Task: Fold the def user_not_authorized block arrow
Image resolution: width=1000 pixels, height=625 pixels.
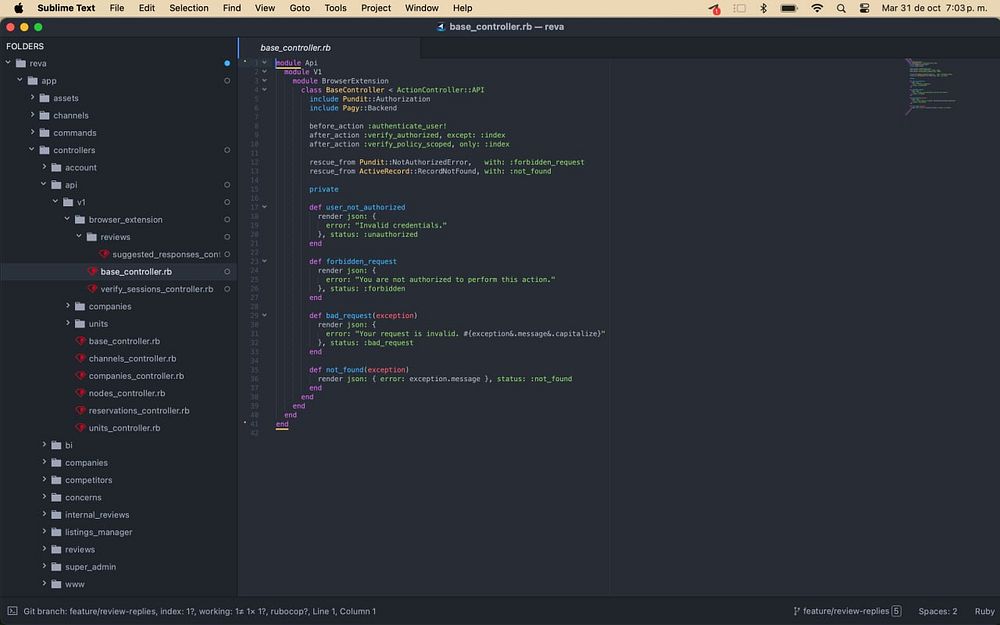Action: tap(264, 207)
